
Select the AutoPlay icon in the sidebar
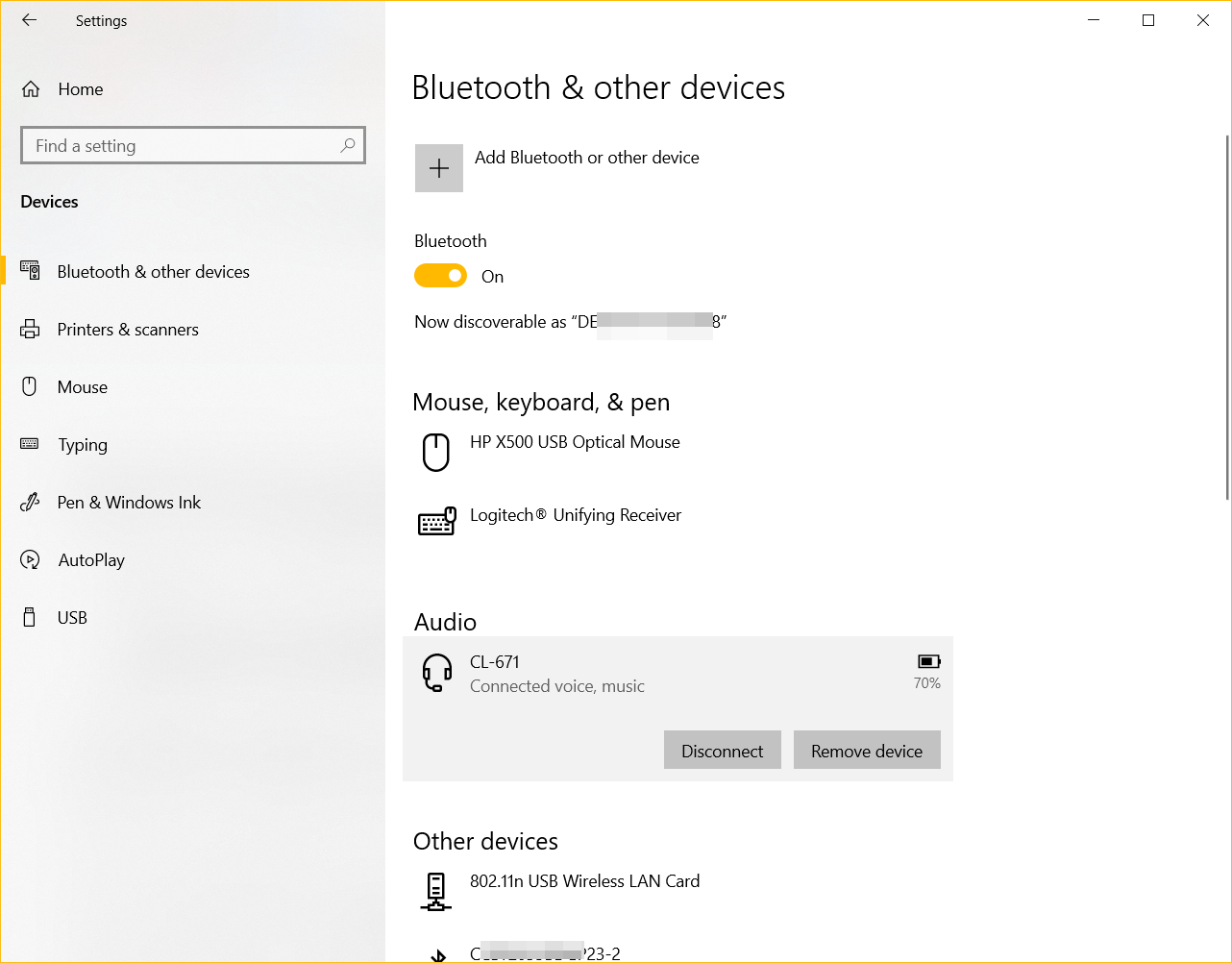(x=30, y=559)
